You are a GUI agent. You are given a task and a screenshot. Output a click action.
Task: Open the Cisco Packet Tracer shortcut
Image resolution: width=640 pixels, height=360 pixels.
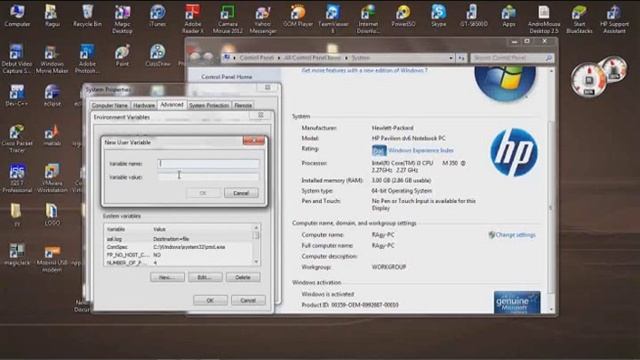click(17, 139)
